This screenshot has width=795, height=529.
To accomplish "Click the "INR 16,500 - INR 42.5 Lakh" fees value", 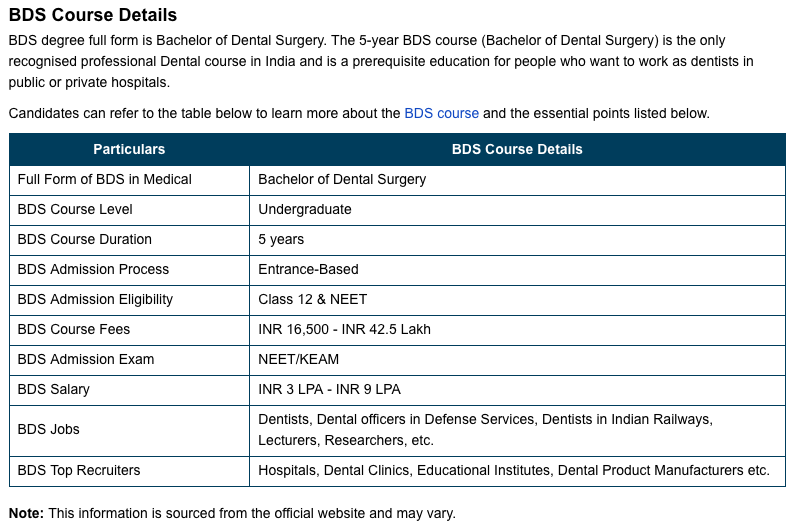I will 344,329.
